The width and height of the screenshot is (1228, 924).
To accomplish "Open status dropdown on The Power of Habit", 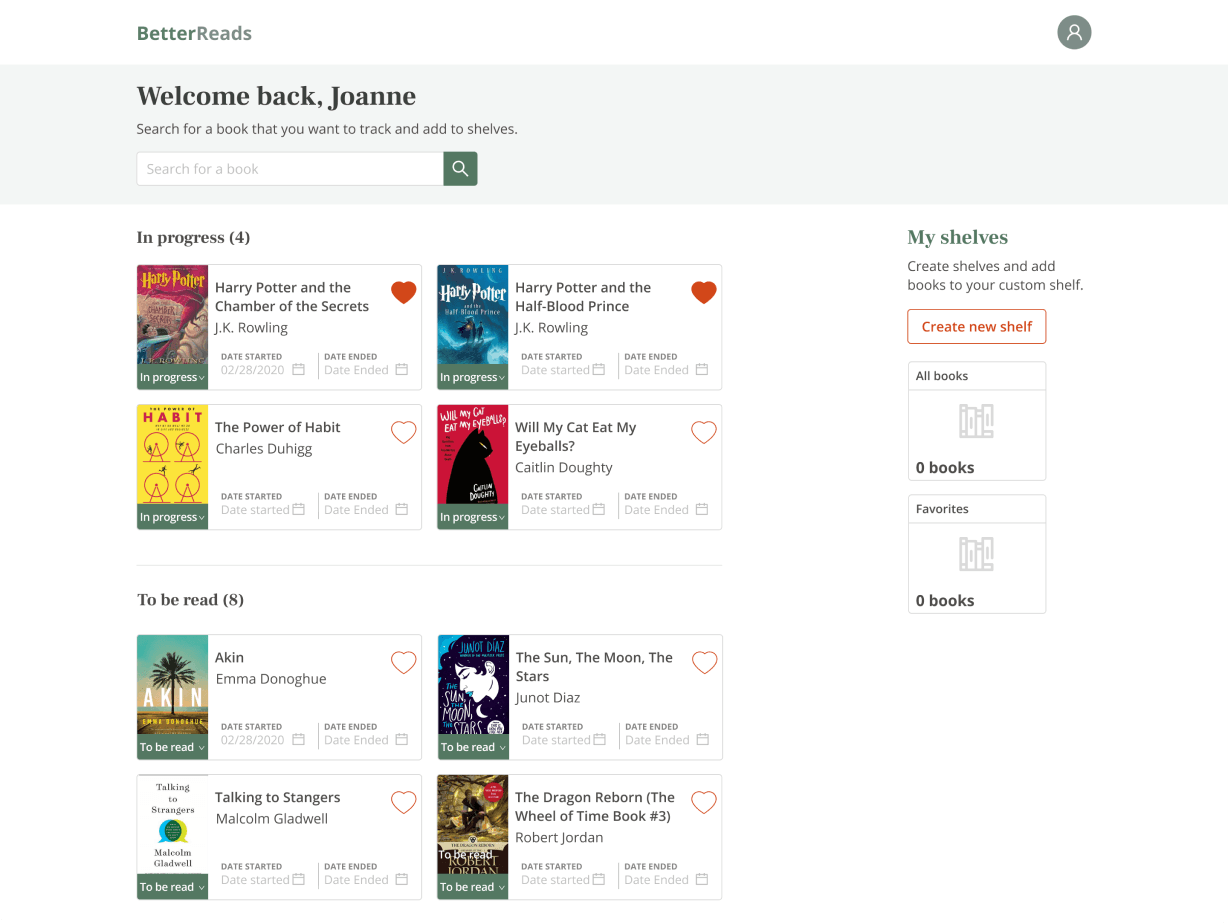I will click(x=172, y=517).
